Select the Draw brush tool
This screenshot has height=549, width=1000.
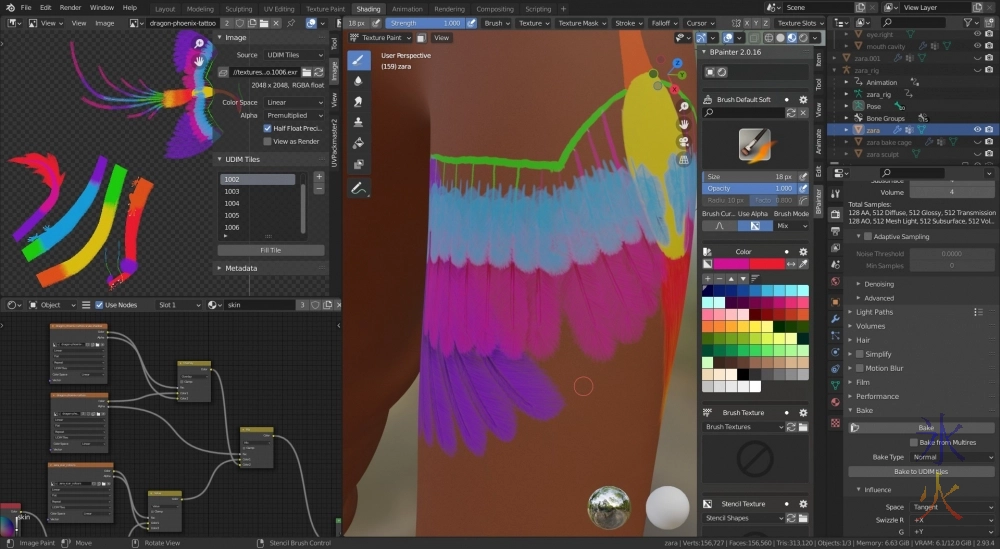[360, 60]
